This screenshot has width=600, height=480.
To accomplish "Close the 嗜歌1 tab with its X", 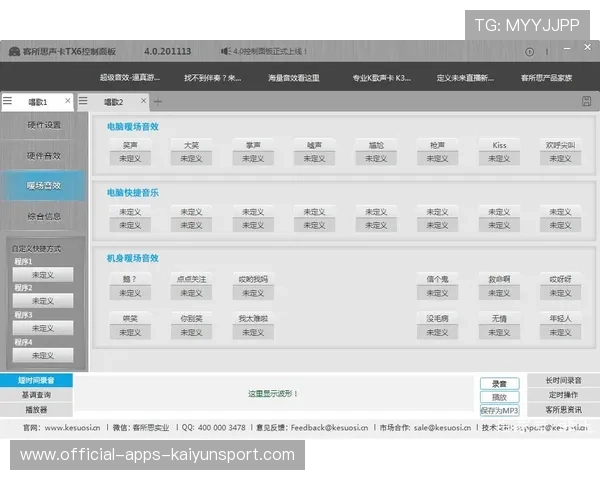I will [68, 101].
